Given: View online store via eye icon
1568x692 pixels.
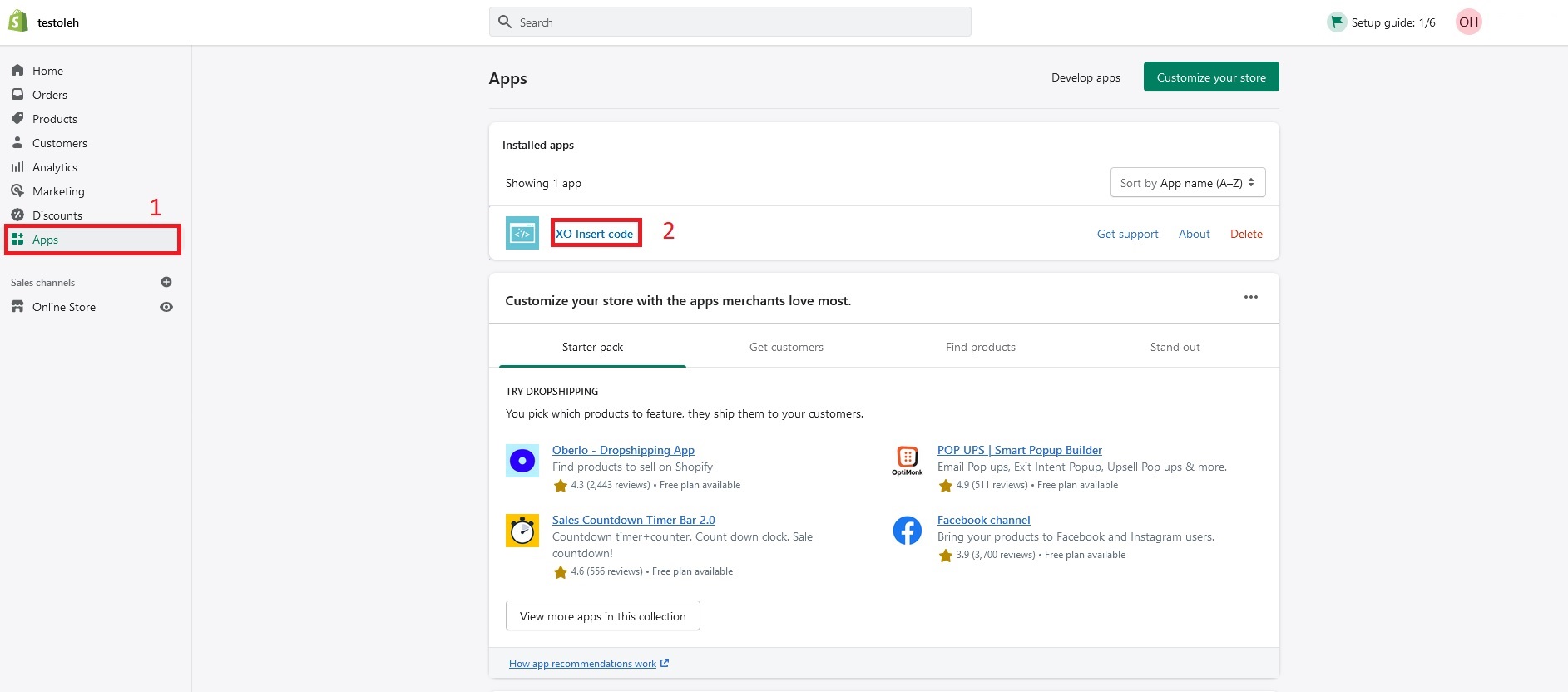Looking at the screenshot, I should click(166, 307).
